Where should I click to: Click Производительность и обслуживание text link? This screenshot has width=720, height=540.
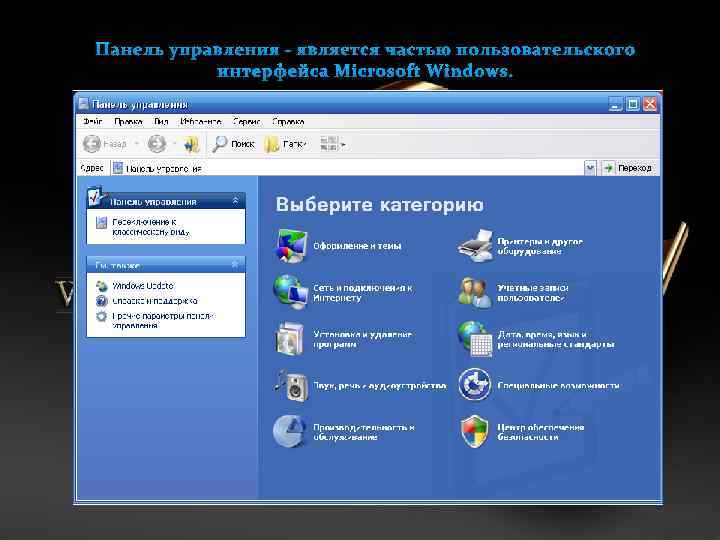364,432
